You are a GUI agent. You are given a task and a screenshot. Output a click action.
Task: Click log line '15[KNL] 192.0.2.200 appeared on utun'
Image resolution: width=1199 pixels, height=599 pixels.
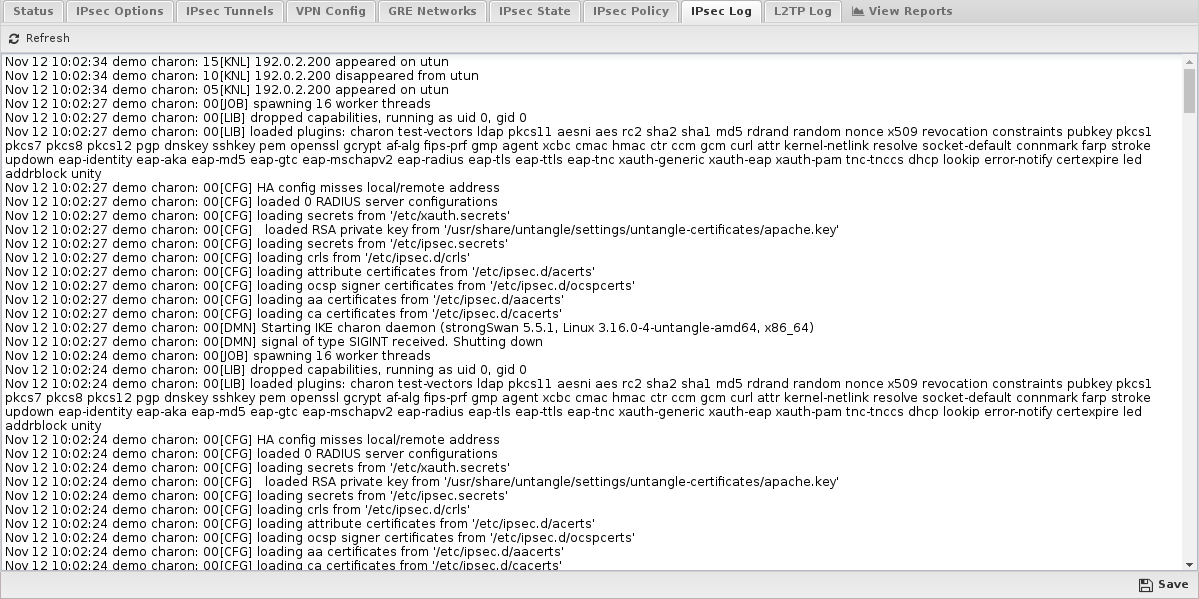click(x=227, y=62)
